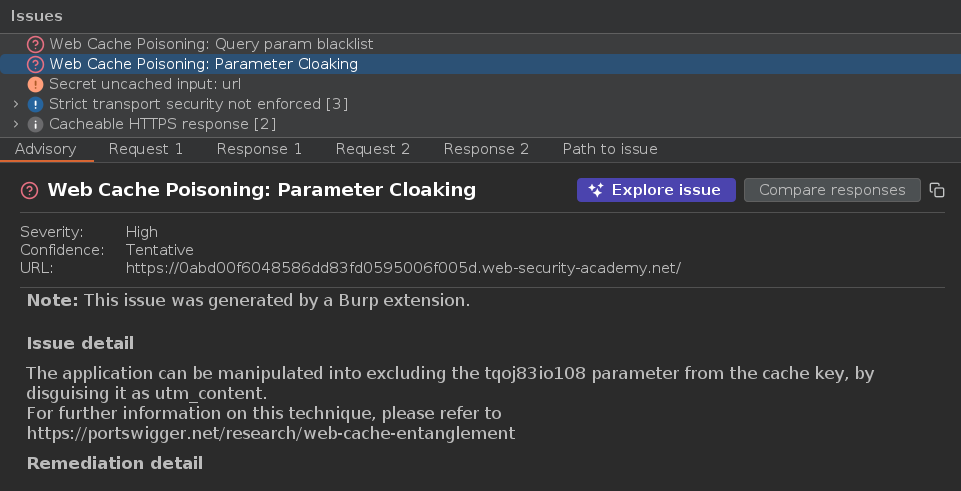Viewport: 961px width, 491px height.
Task: Click the red question icon in the advisory title
Action: 30,190
